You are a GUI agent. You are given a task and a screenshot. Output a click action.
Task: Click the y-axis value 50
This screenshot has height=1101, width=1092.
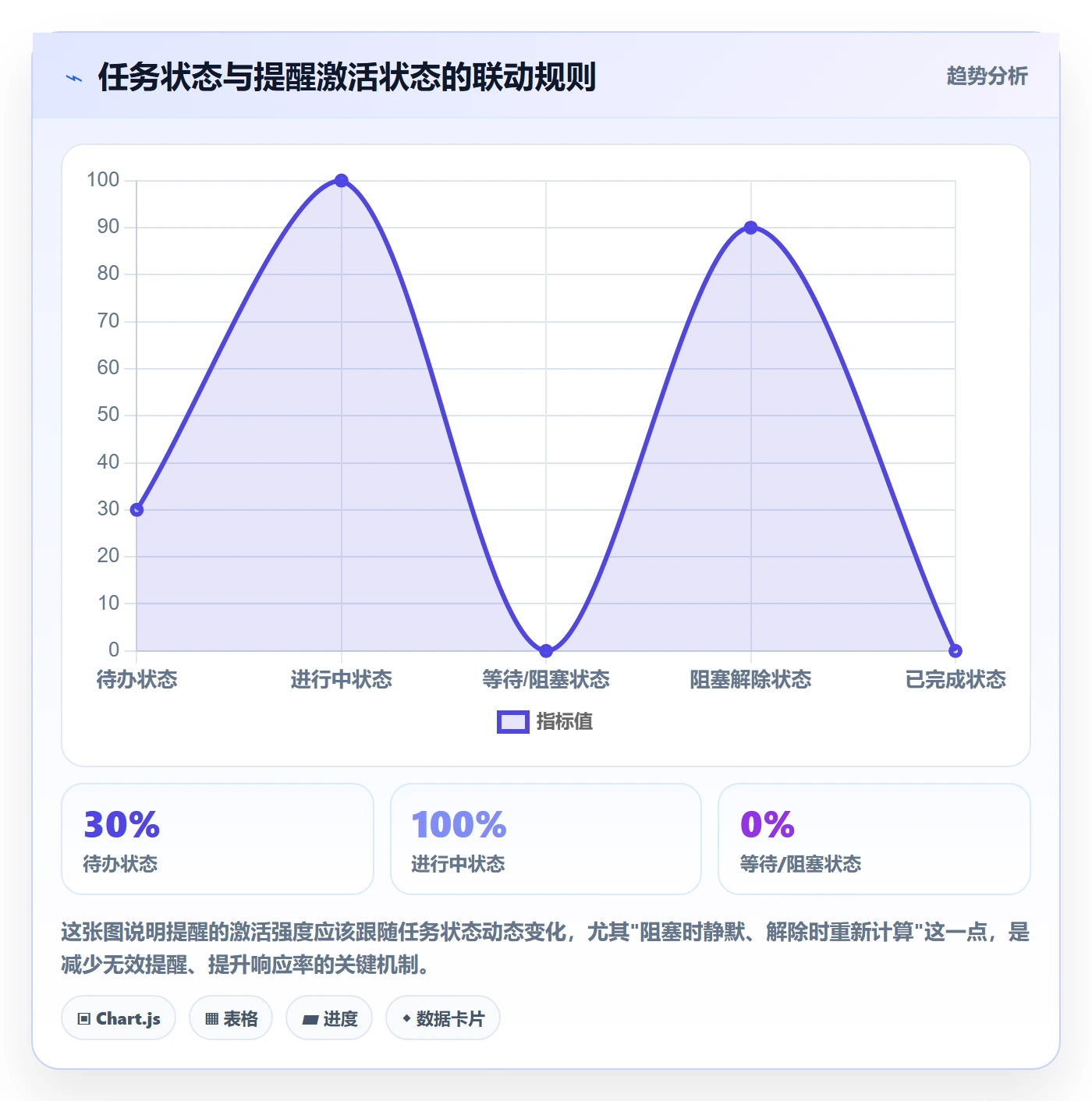coord(108,415)
